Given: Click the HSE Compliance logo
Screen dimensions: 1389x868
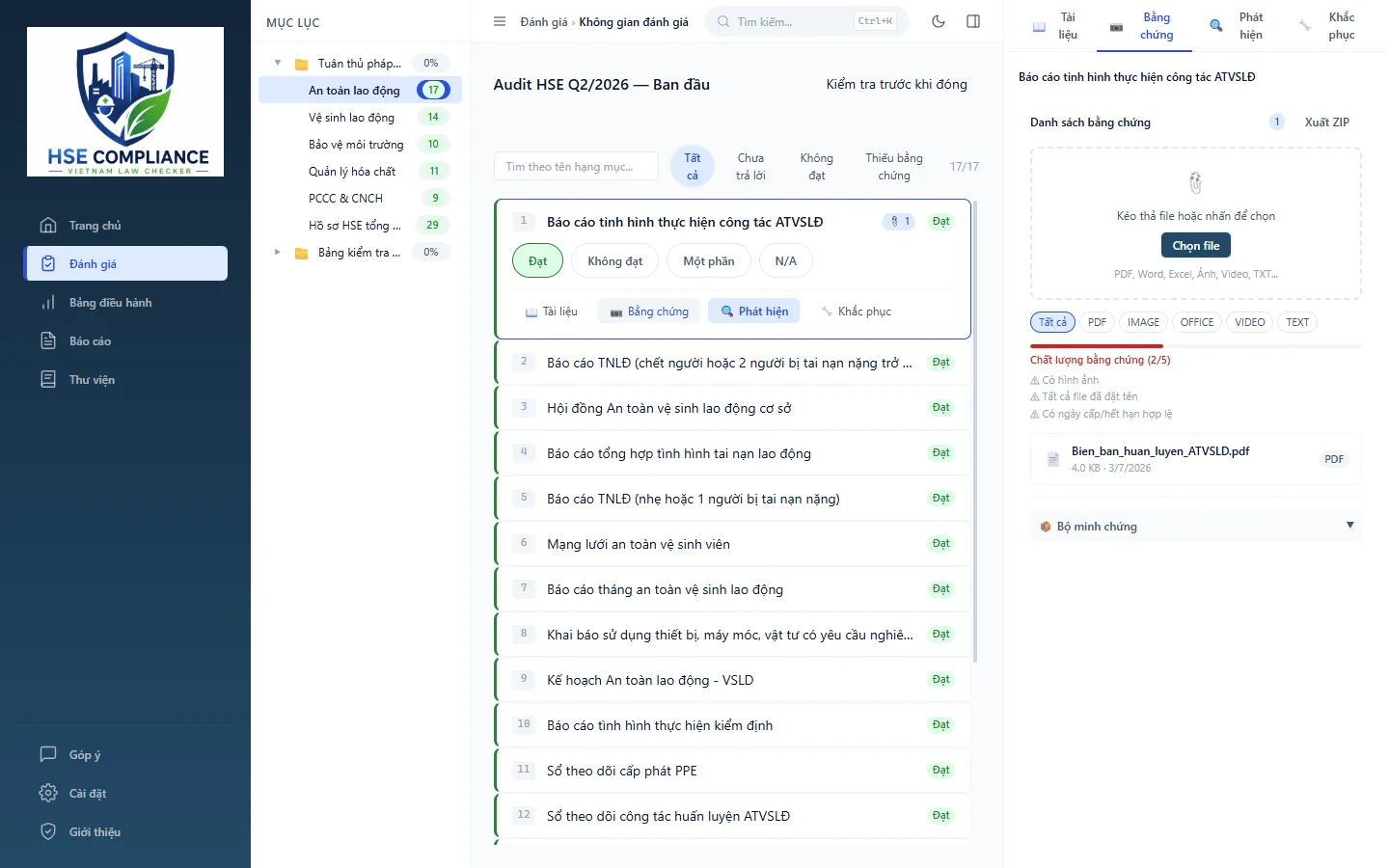Looking at the screenshot, I should tap(125, 101).
